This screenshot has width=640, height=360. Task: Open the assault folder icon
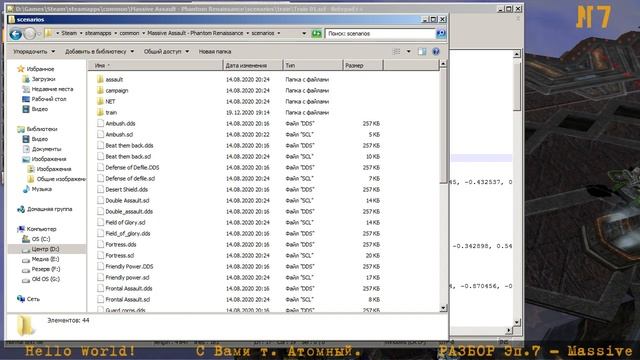click(x=100, y=79)
